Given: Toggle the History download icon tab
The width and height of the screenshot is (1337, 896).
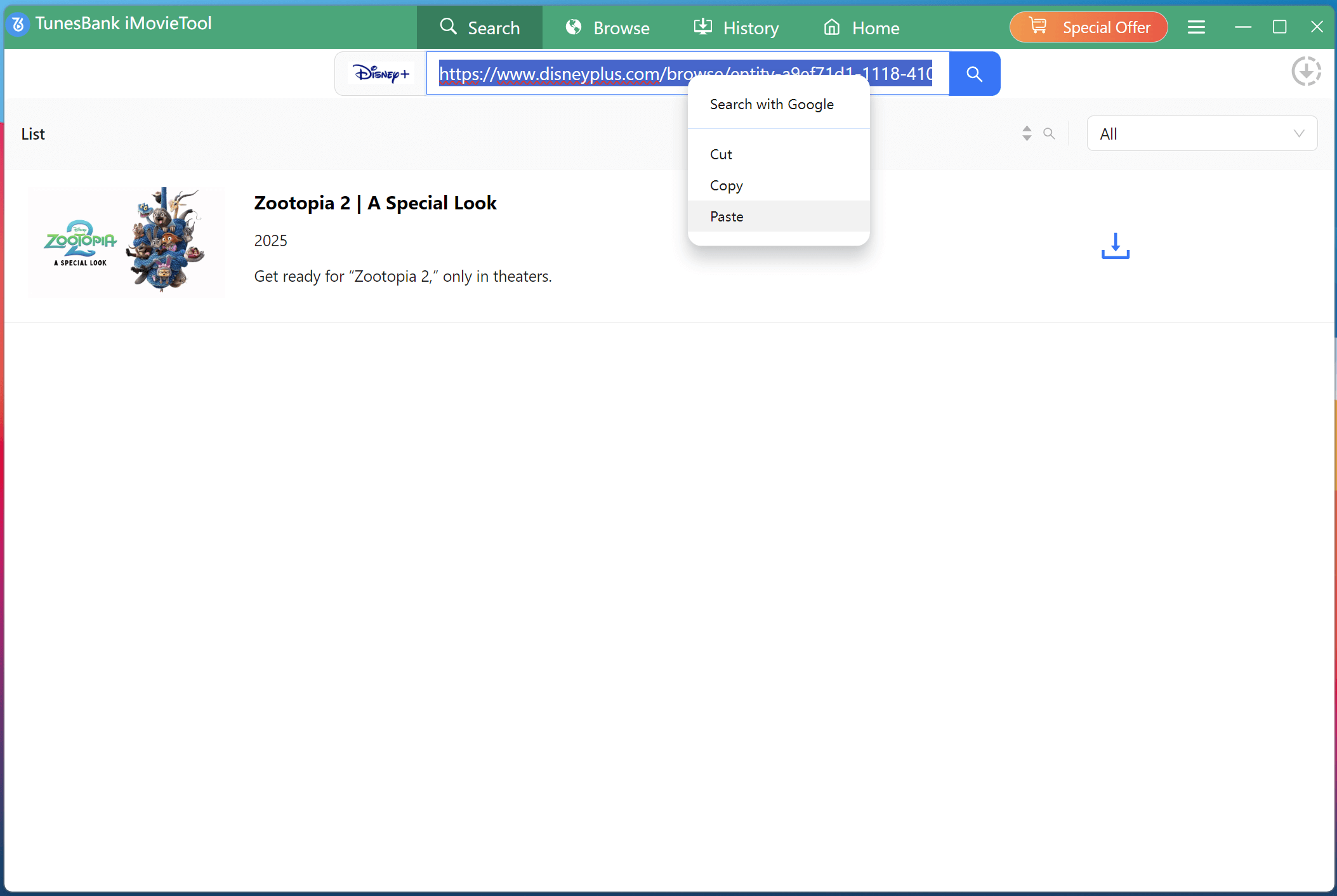Looking at the screenshot, I should pos(703,27).
